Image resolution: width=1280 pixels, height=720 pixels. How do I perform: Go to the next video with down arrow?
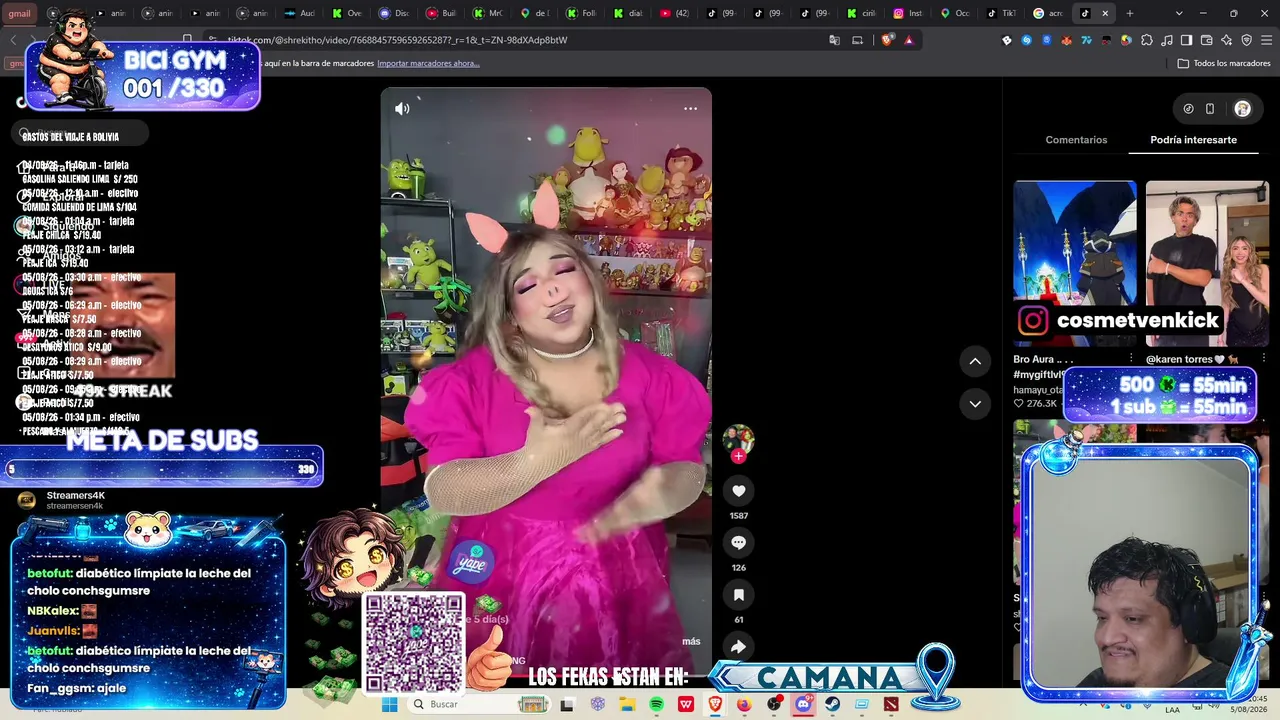(975, 404)
